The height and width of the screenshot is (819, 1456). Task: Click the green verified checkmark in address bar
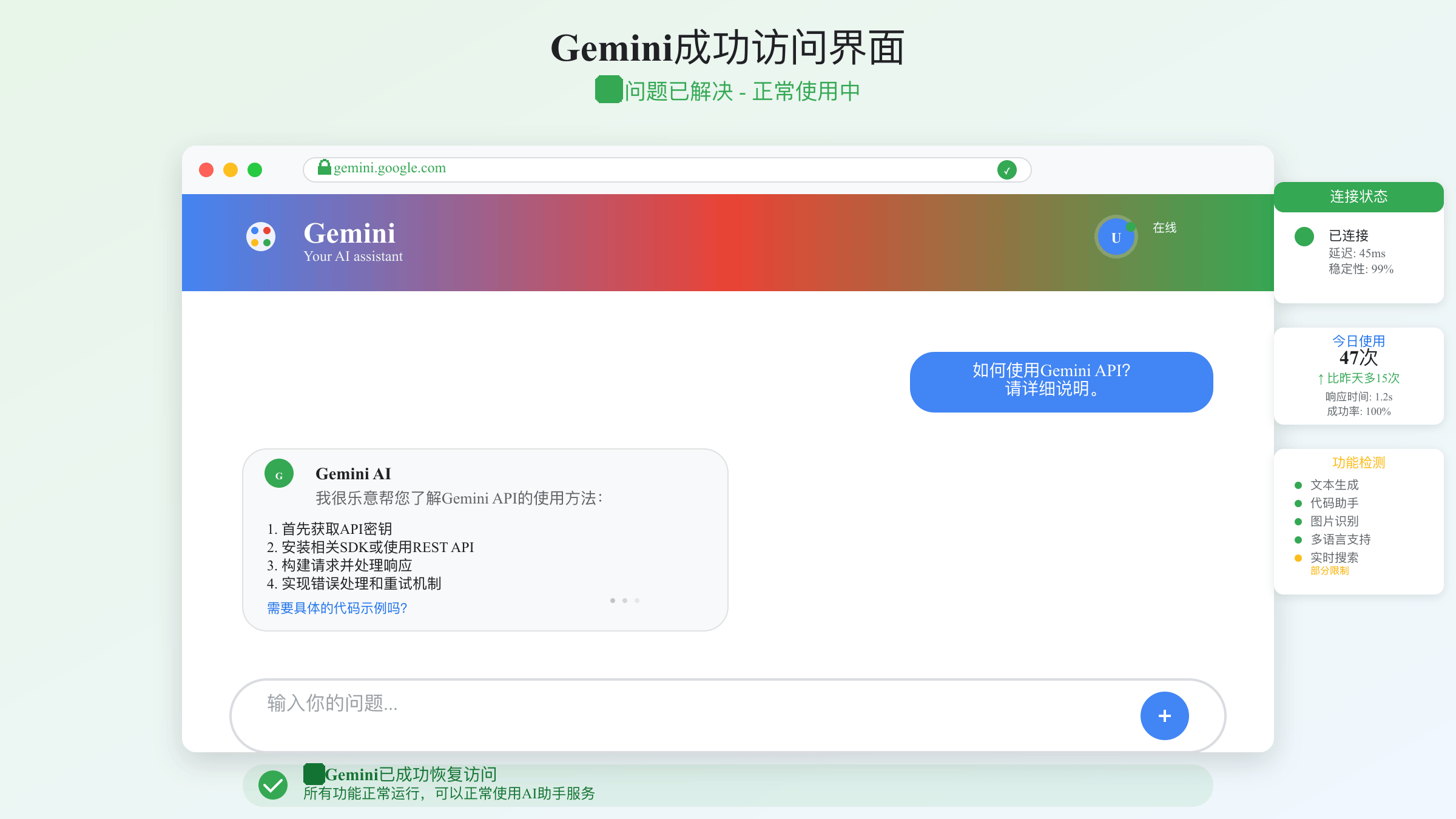coord(1007,170)
